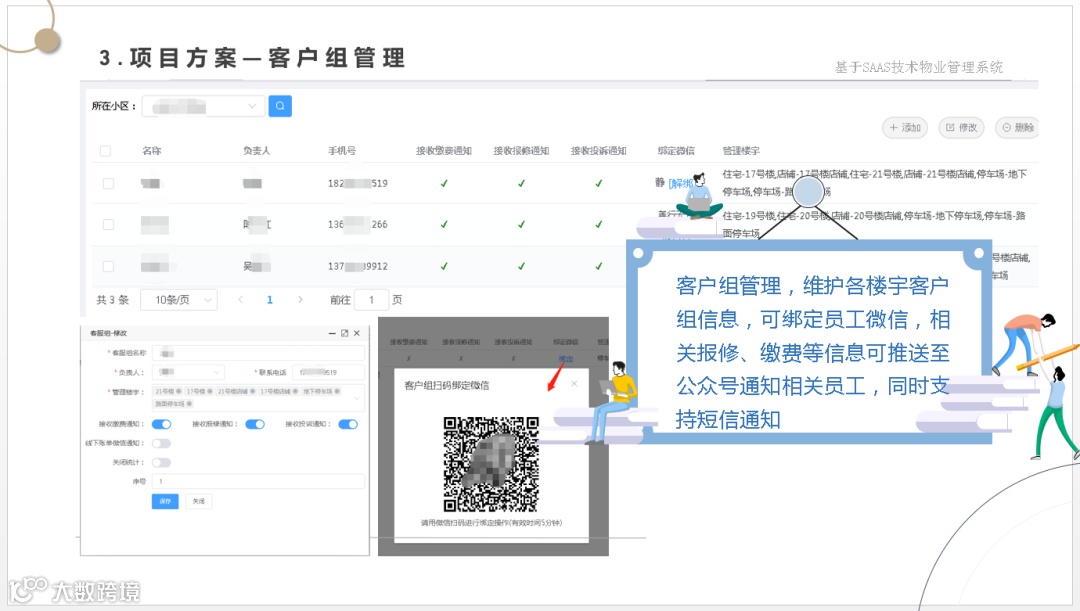
Task: Click the WeChat binding QR code
Action: tap(490, 464)
